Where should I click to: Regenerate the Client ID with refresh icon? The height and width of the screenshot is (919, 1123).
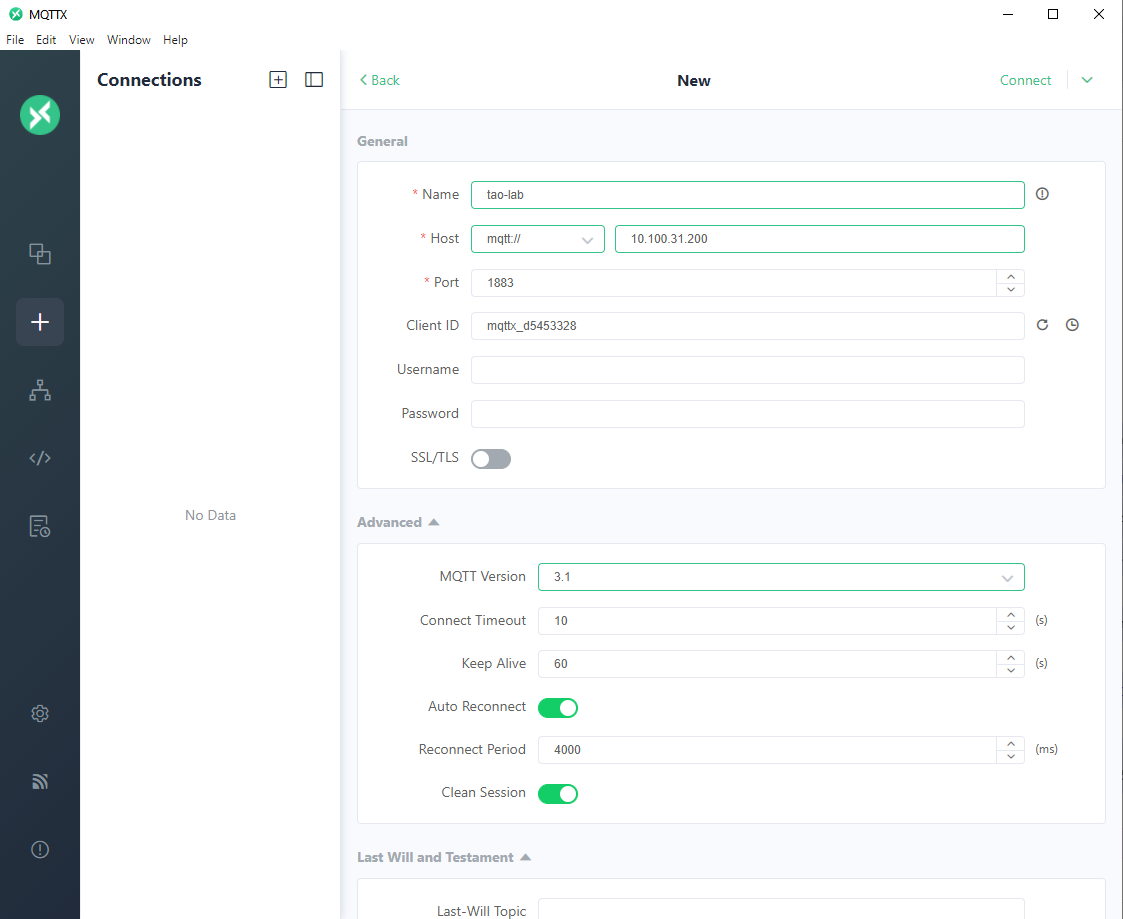pyautogui.click(x=1042, y=325)
